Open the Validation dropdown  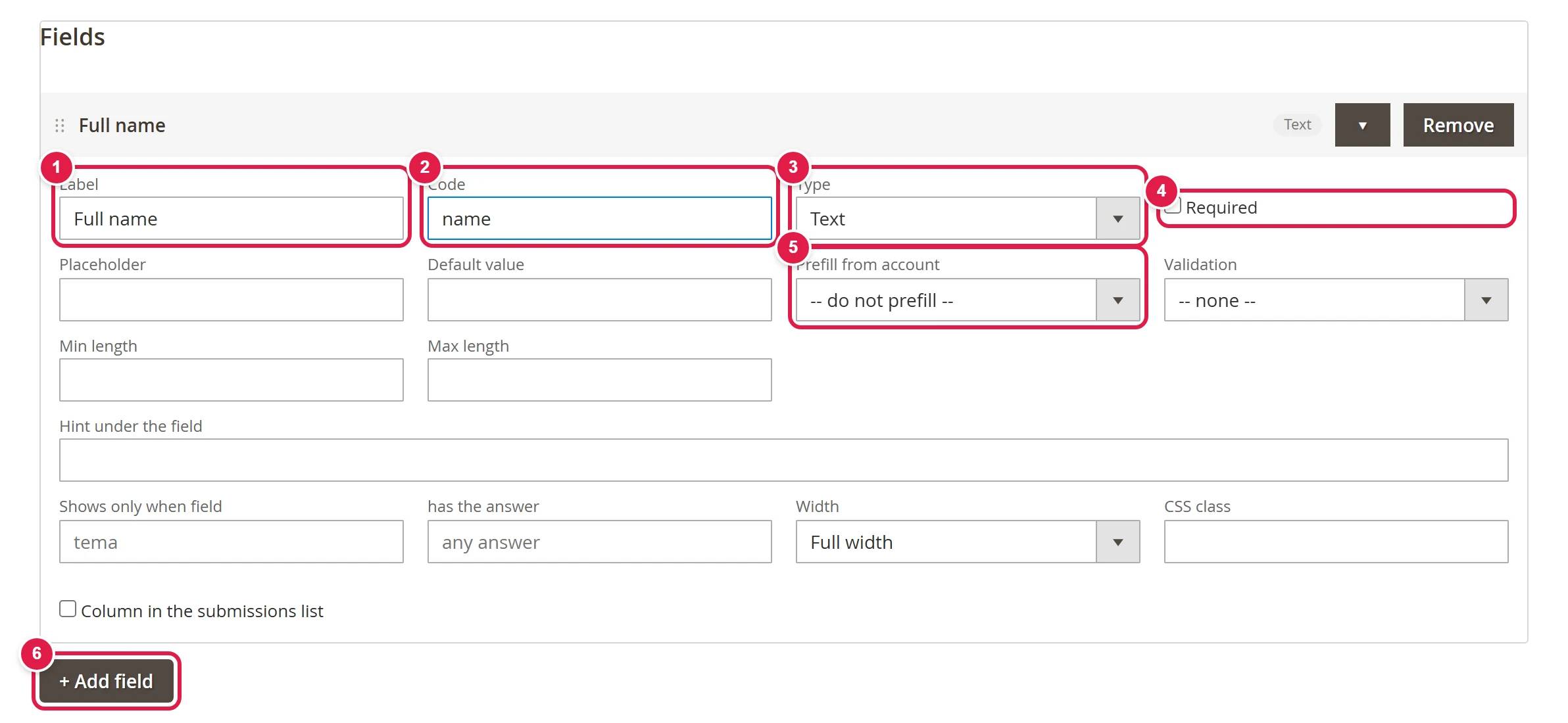point(1336,300)
